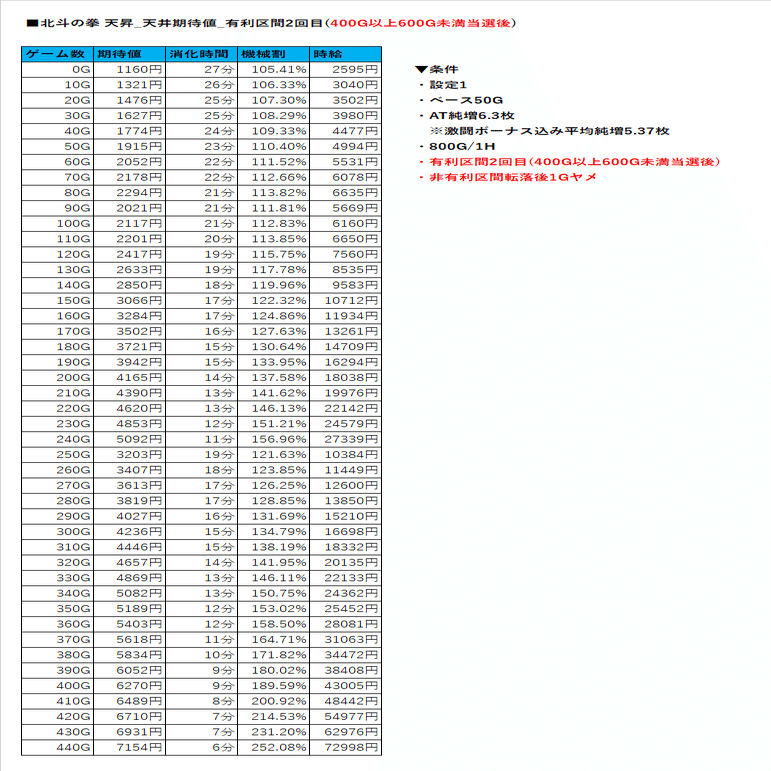This screenshot has width=771, height=771.
Task: Select the 330G row label
Action: (58, 578)
